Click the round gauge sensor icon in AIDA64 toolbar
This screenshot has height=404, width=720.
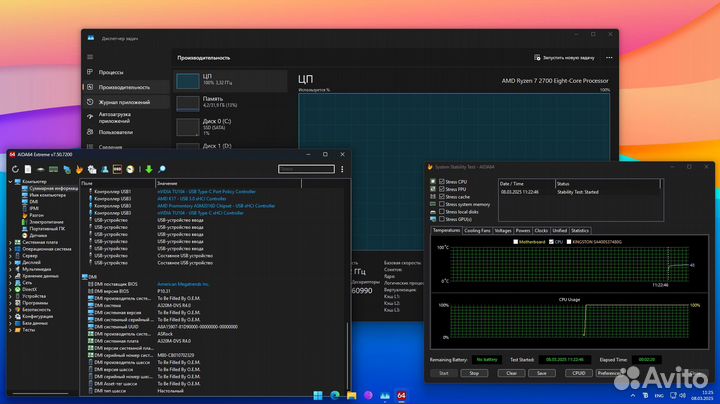[x=130, y=169]
